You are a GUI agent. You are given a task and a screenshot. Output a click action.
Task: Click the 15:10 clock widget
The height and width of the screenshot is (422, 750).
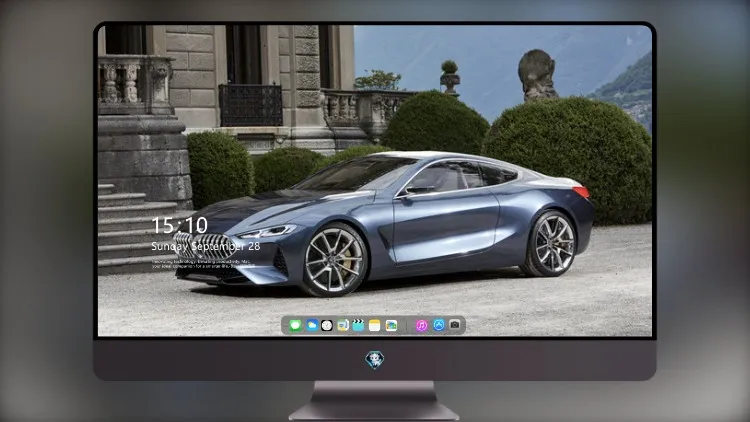point(179,225)
